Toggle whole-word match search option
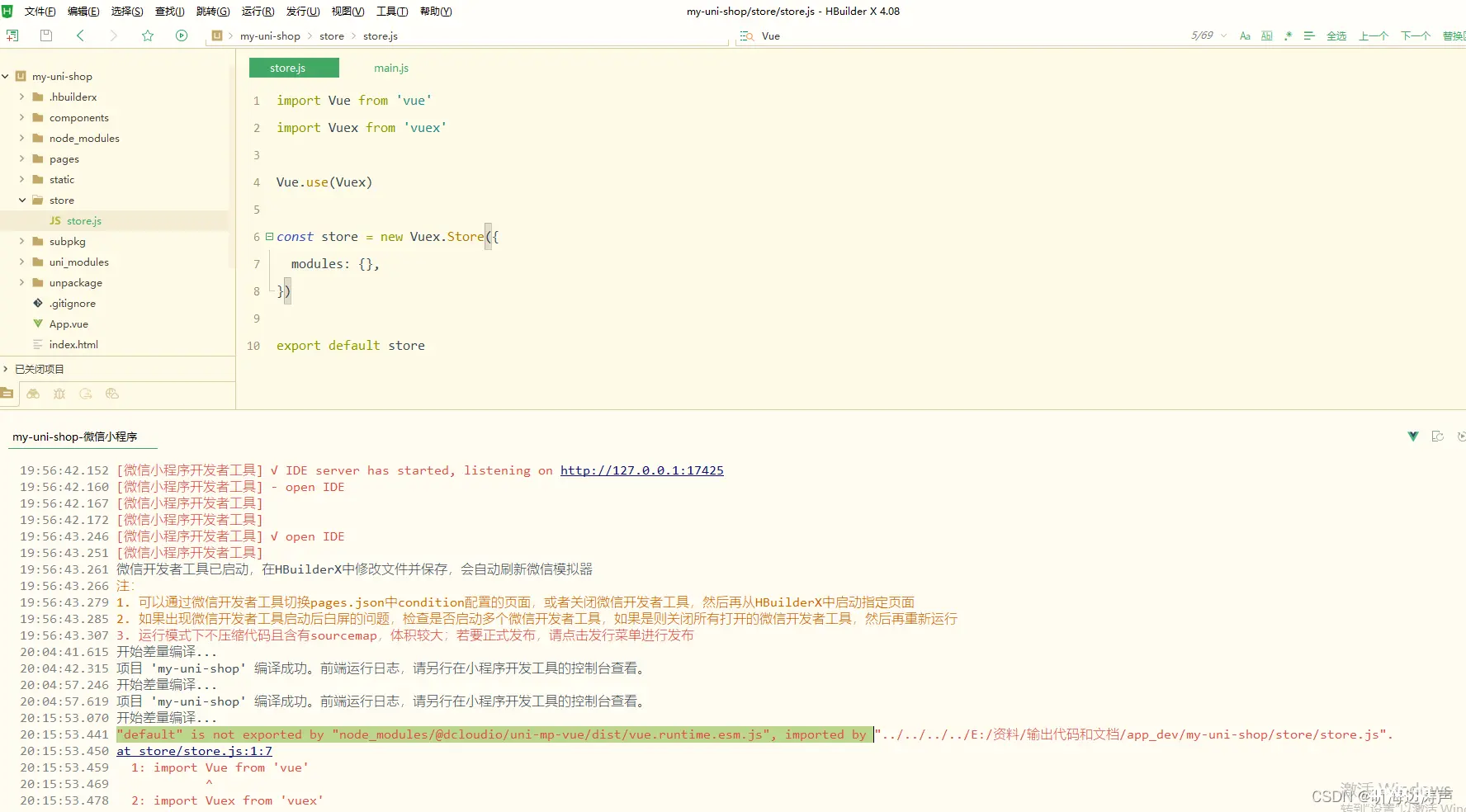 [1266, 36]
